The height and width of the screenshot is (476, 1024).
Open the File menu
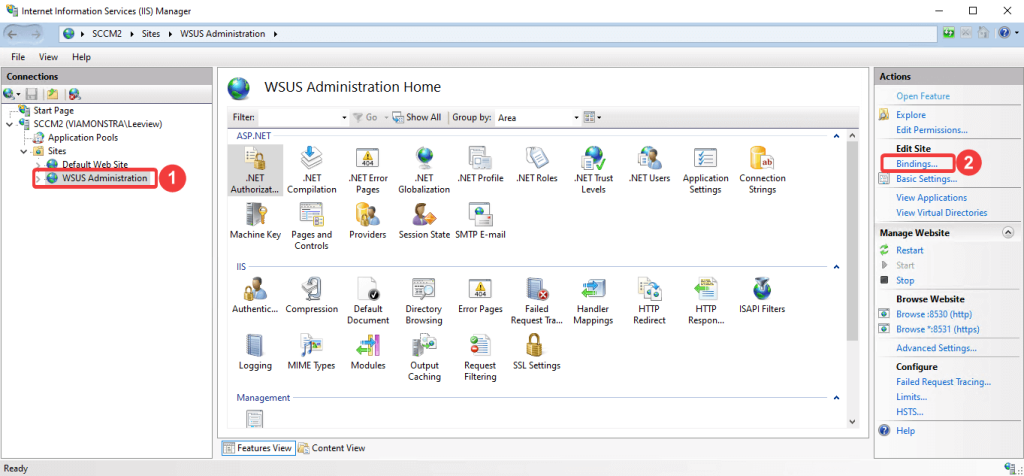click(x=18, y=57)
